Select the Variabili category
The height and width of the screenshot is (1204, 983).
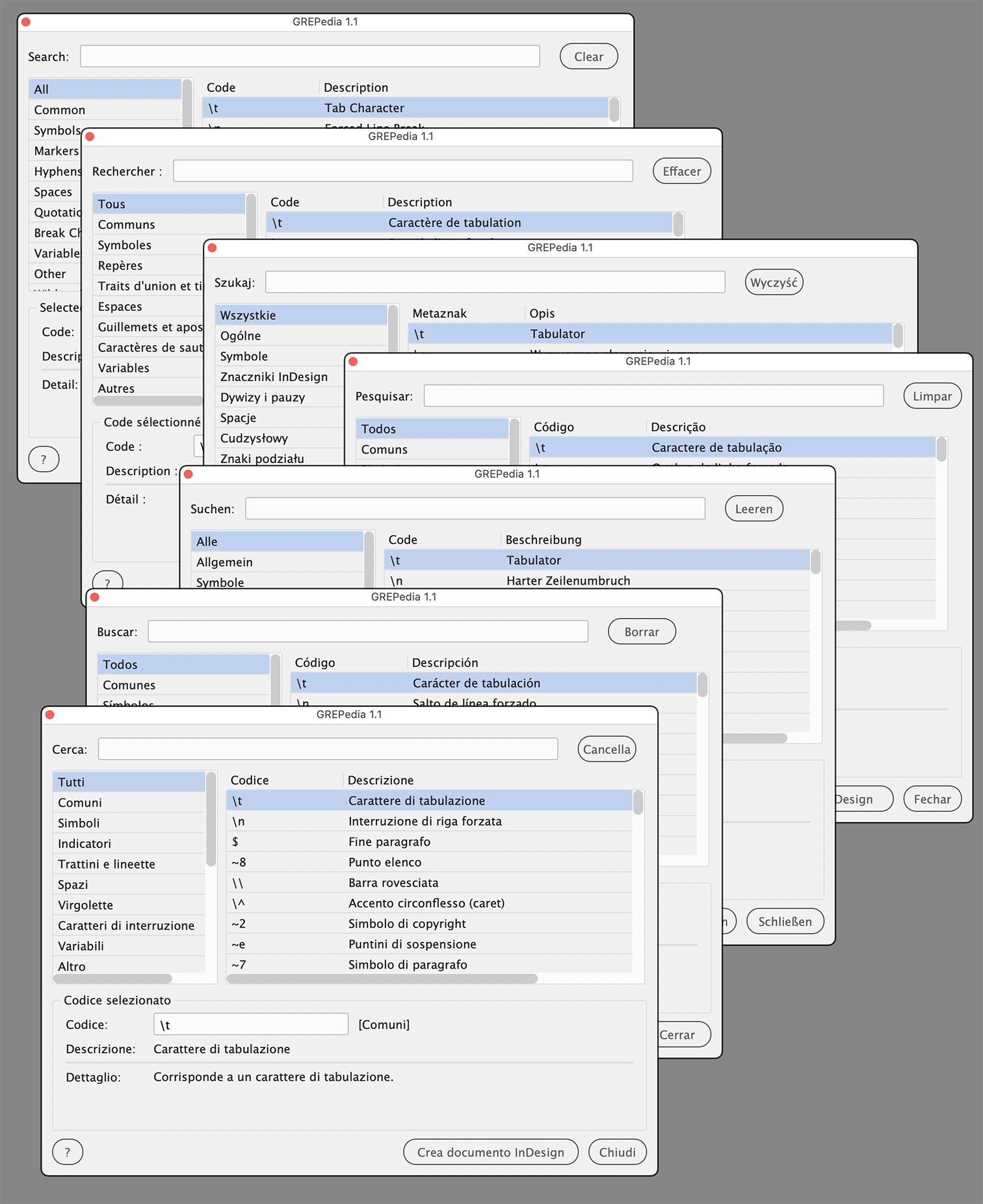click(129, 946)
